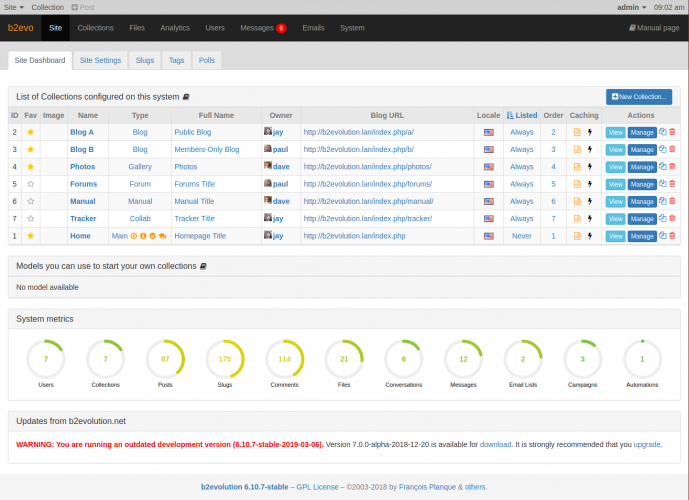The height and width of the screenshot is (500, 689).
Task: Toggle favorite star for Forums collection
Action: (x=30, y=184)
